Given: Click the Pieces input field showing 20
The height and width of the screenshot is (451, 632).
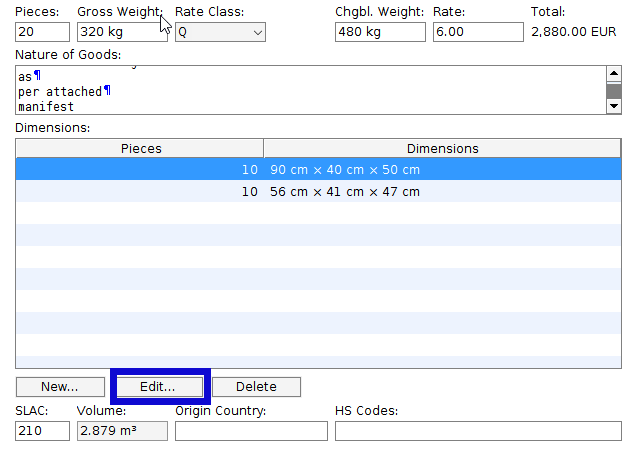Looking at the screenshot, I should pos(42,32).
